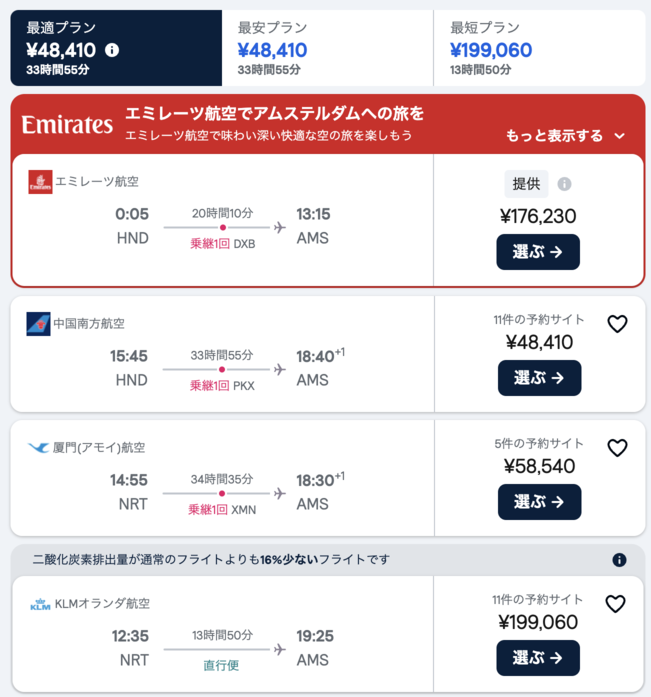Toggle heart on KLM flight
651x697 pixels.
point(616,604)
